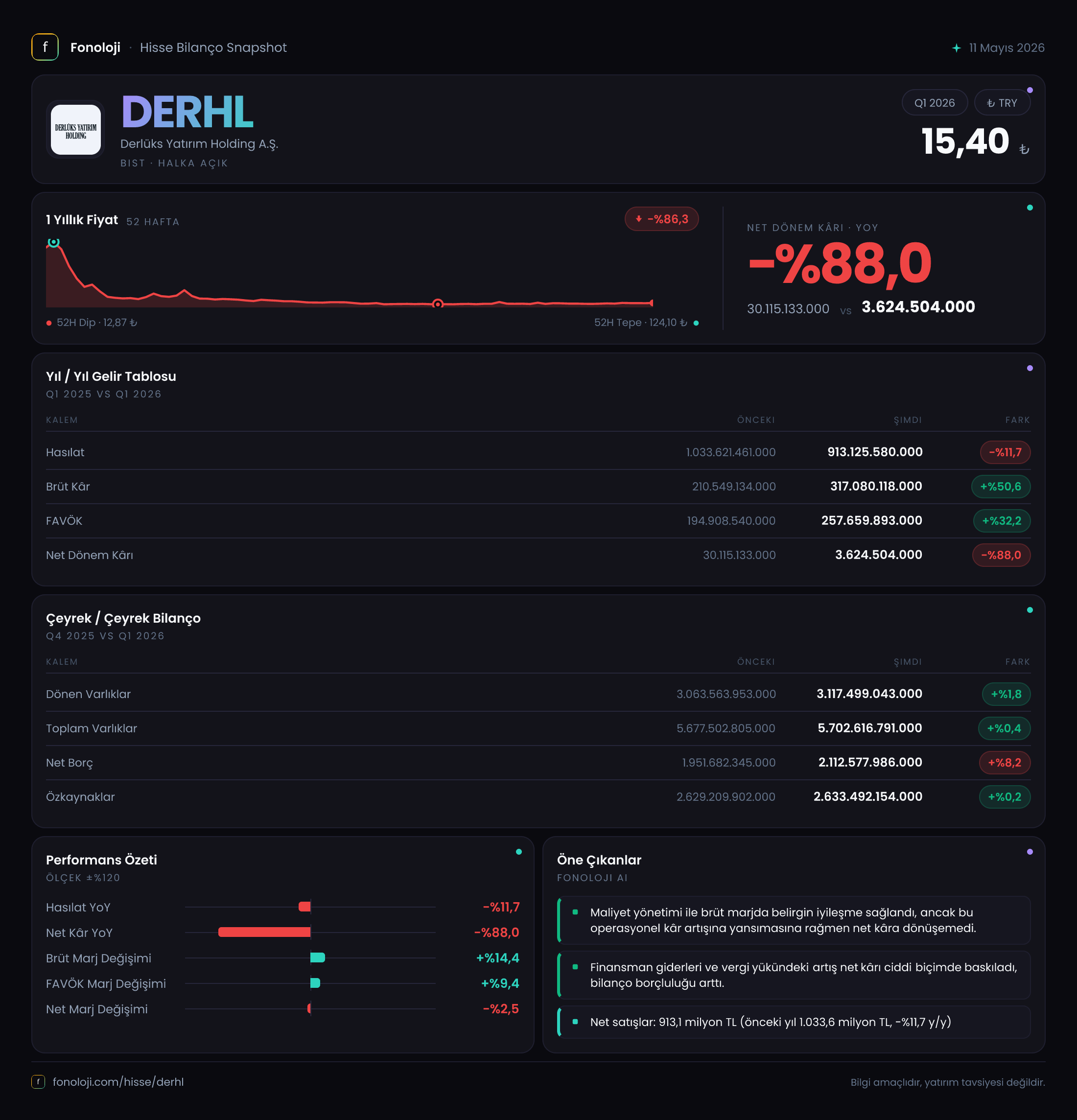The height and width of the screenshot is (1120, 1077).
Task: Click the Net Dönem Kârı -%88,0 table badge
Action: (1001, 555)
